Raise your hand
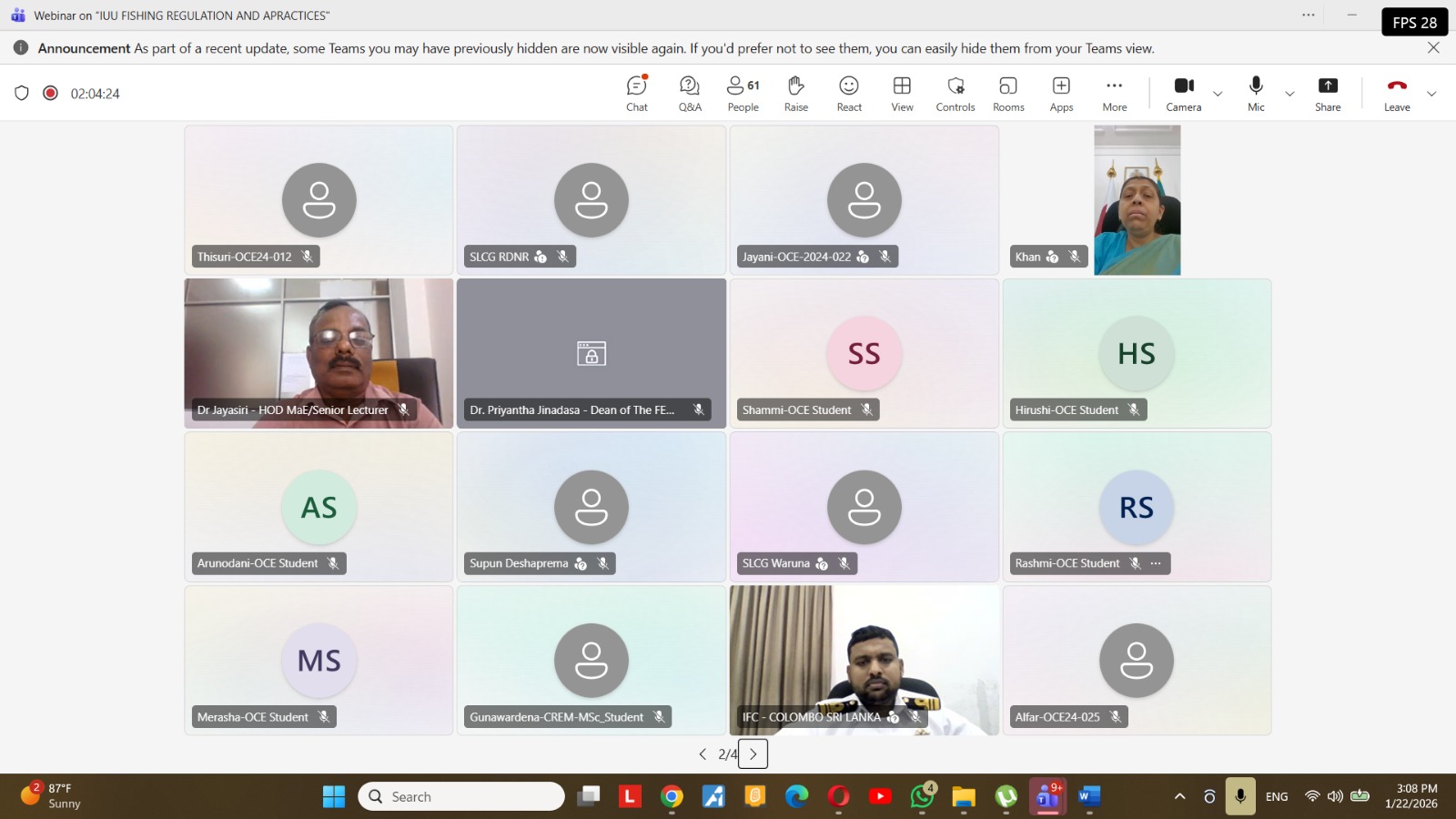 tap(794, 91)
